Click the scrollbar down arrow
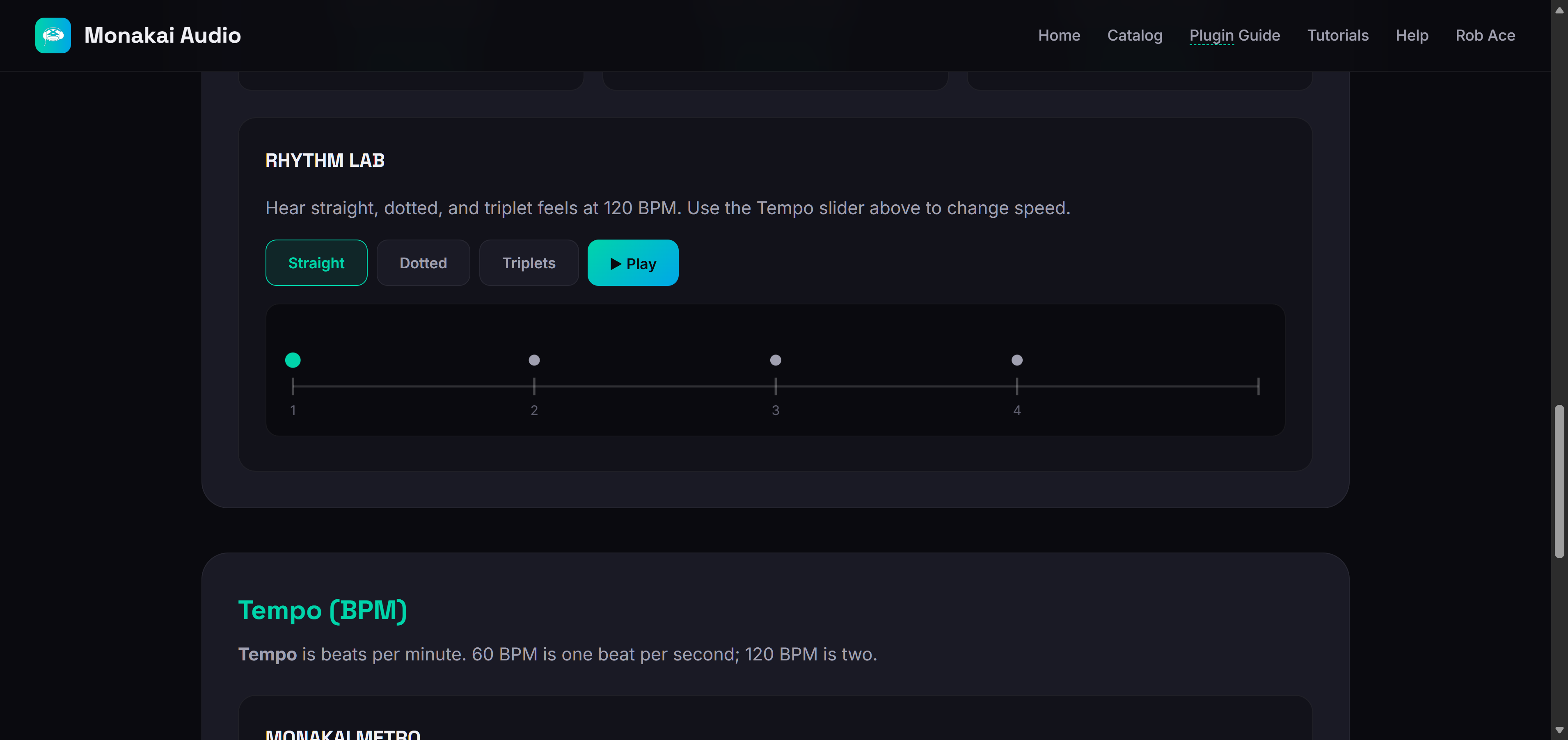Viewport: 1568px width, 740px height. click(1559, 730)
